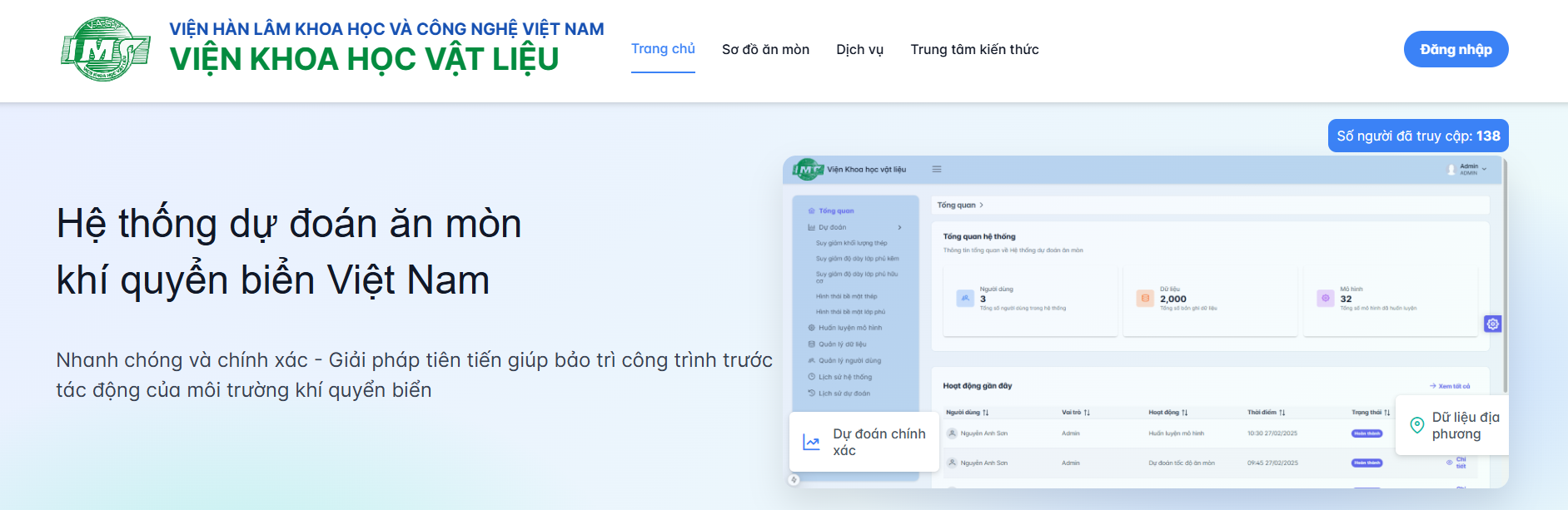Viewport: 1568px width, 510px height.
Task: Go to the Trang chủ tab
Action: [x=663, y=49]
